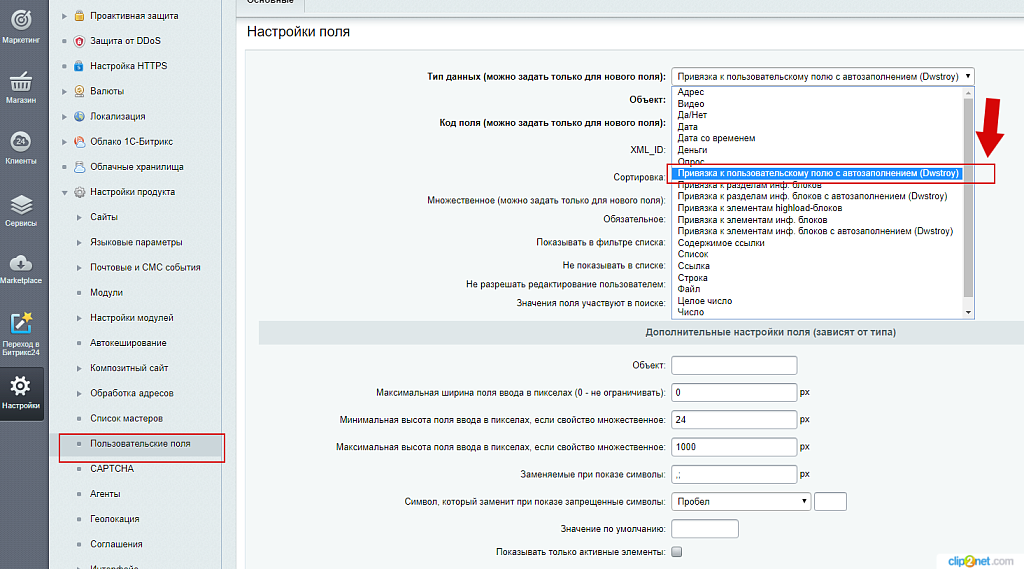Open the Настройки gear icon

point(21,387)
